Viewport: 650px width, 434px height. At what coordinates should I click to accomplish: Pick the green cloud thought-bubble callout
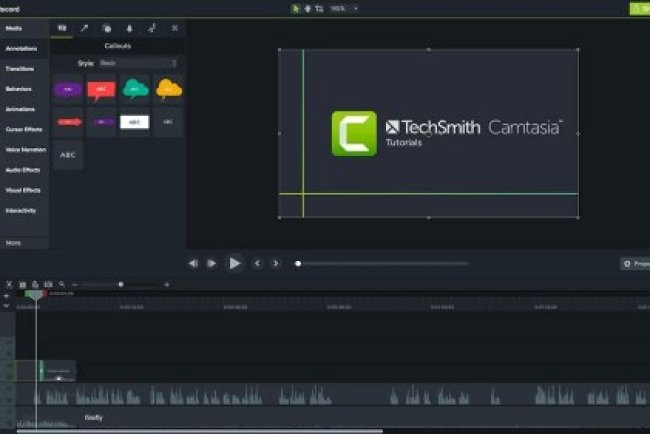coord(135,89)
